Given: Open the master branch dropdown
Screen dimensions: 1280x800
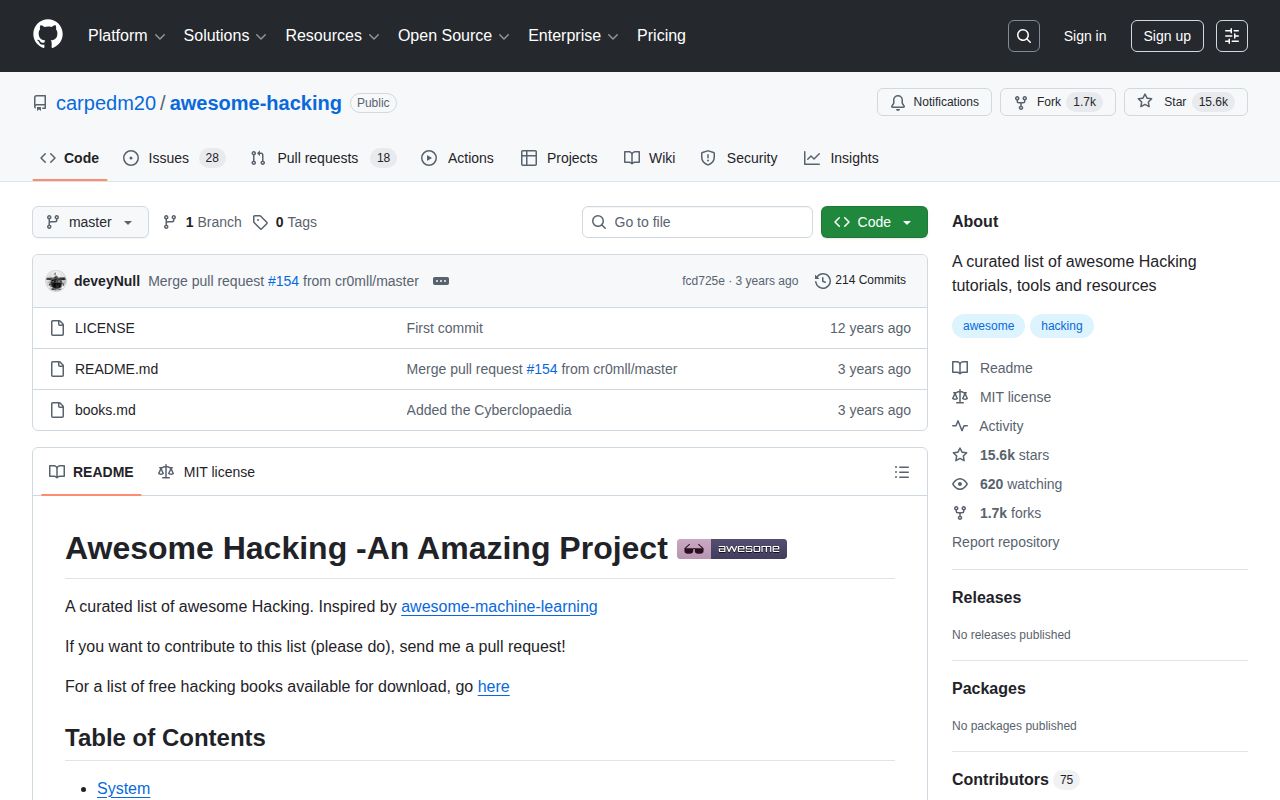Looking at the screenshot, I should 89,222.
